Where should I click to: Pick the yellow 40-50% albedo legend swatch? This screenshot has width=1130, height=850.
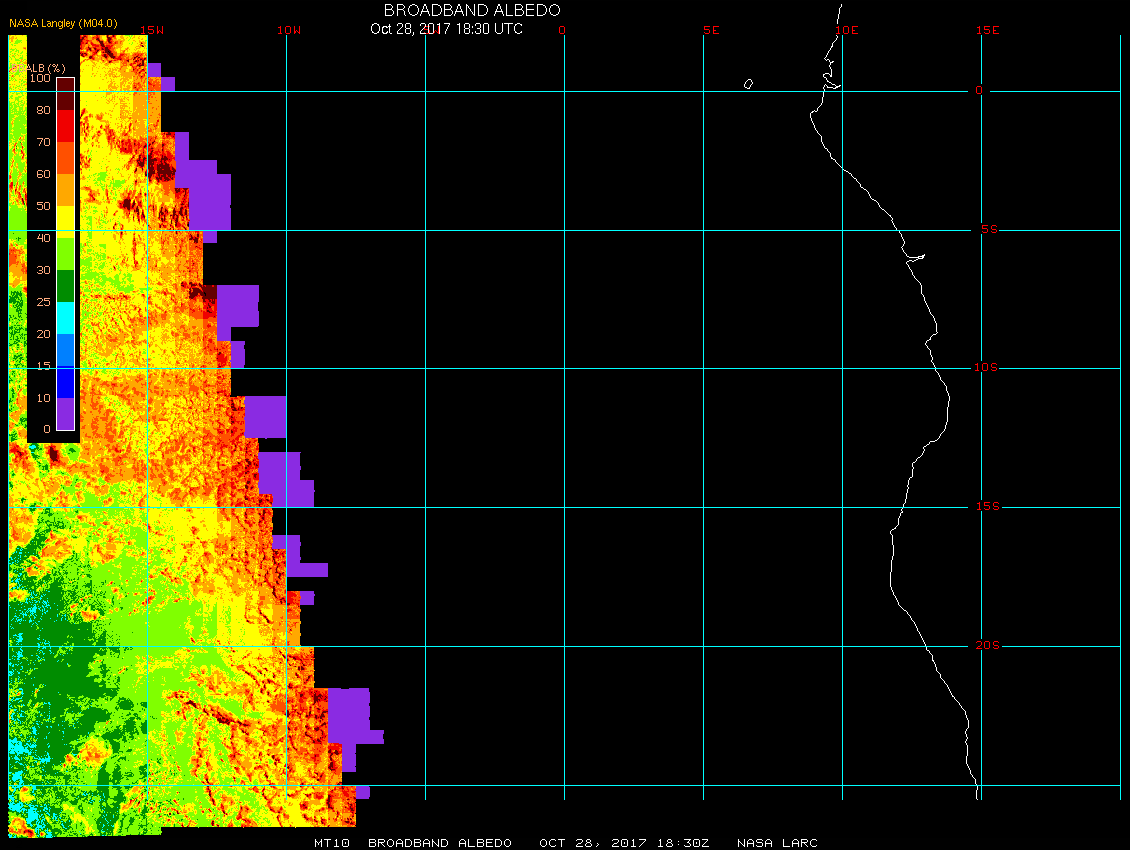click(65, 221)
